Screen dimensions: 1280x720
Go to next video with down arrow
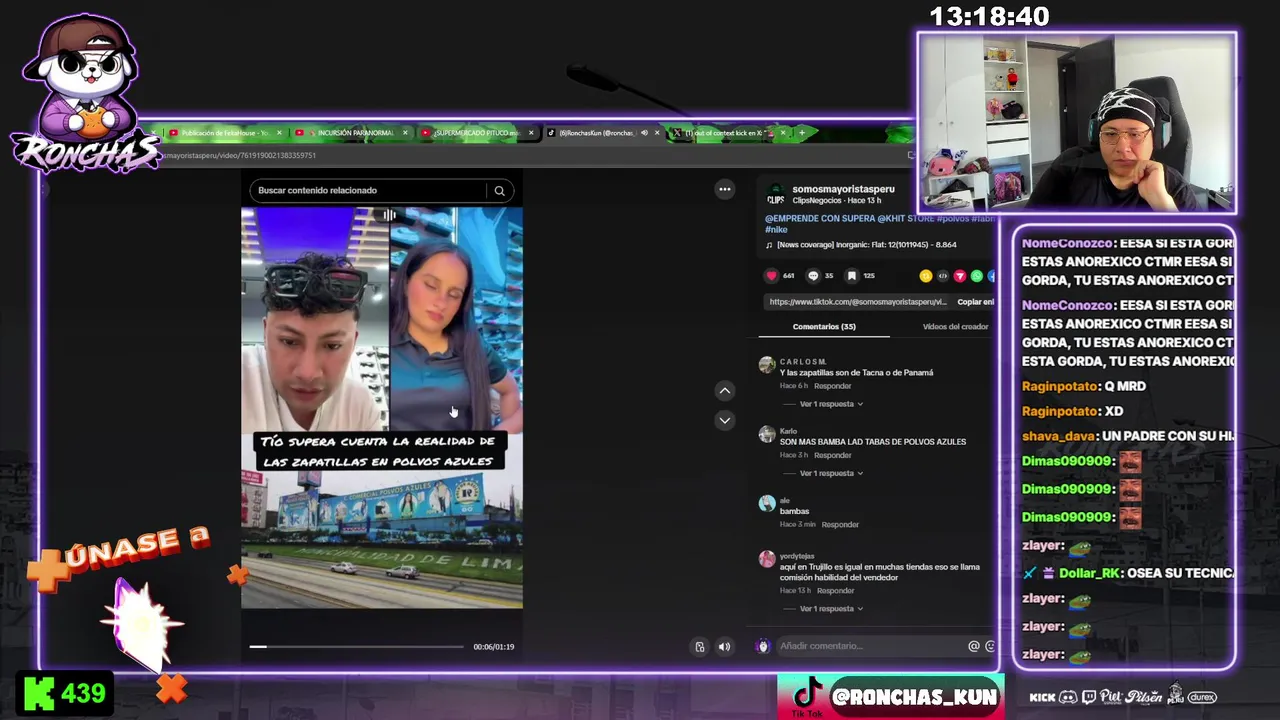[725, 420]
